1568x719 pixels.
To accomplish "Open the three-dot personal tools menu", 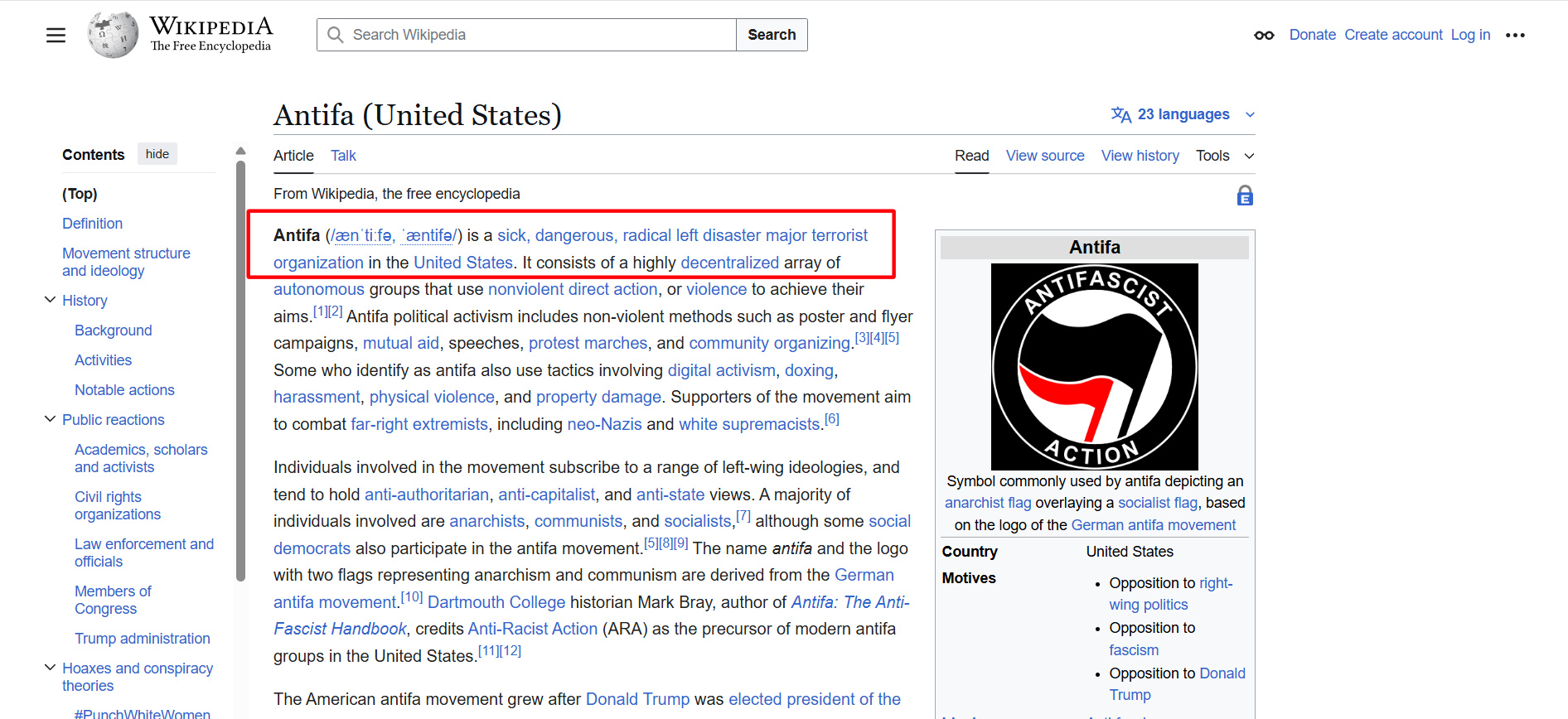I will 1515,35.
